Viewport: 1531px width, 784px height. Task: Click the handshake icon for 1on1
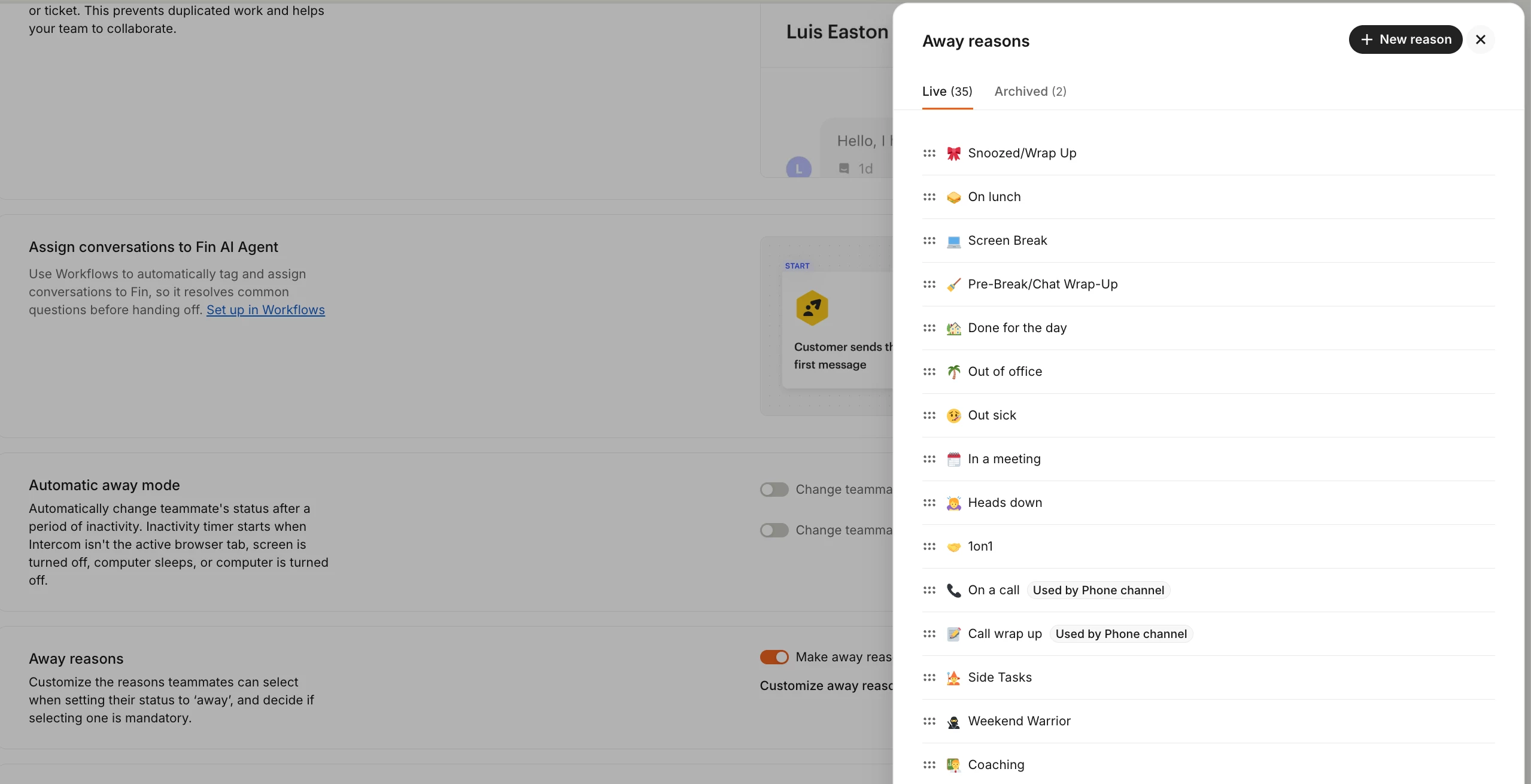click(x=953, y=546)
